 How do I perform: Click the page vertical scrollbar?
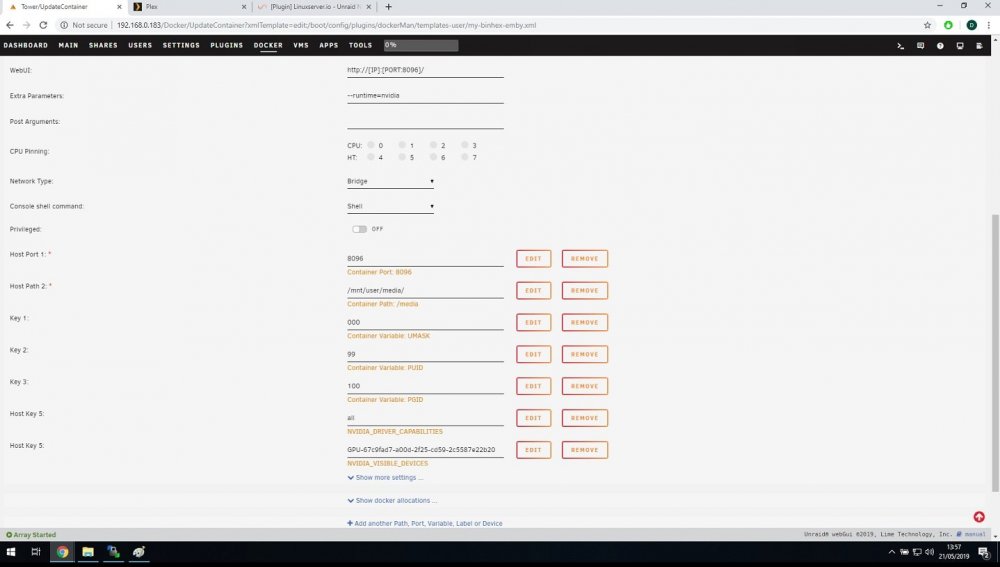[996, 353]
